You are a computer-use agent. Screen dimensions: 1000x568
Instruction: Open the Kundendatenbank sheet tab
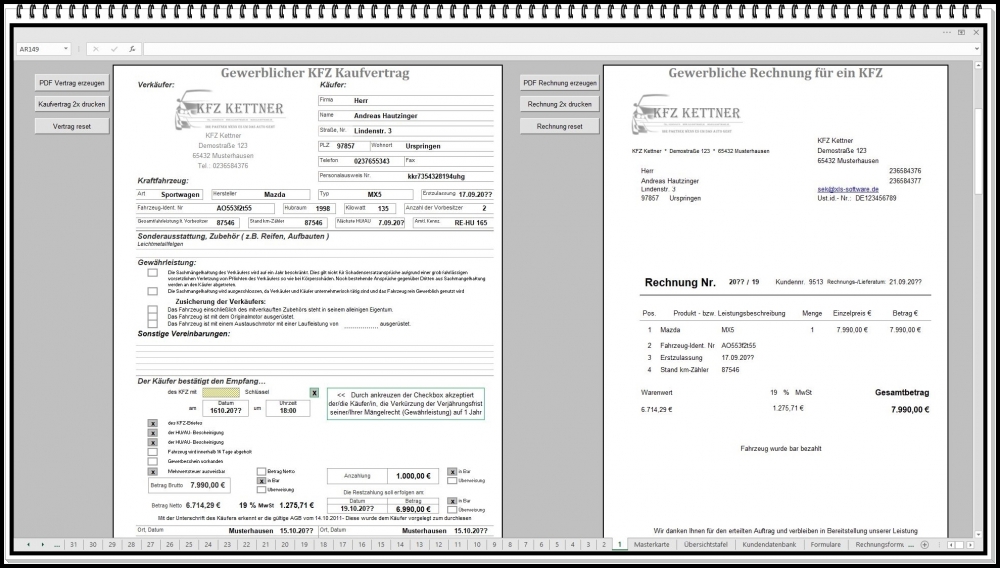[769, 544]
